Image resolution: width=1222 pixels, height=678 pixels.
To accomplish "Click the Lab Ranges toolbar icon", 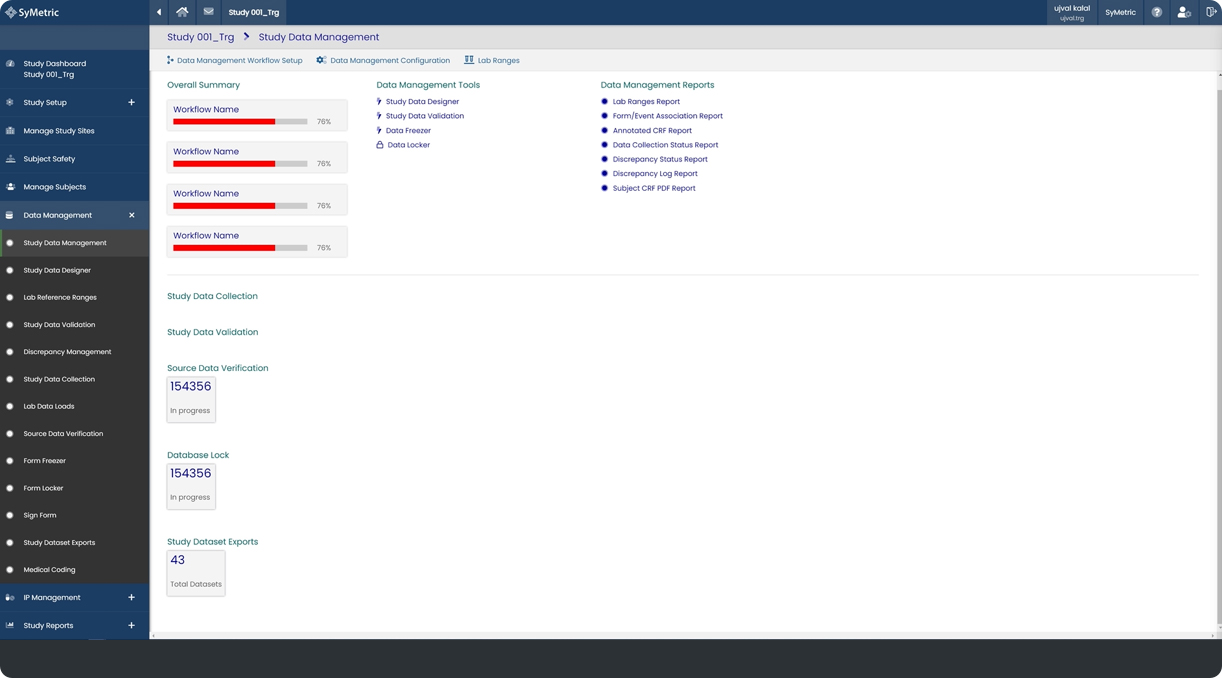I will (x=469, y=60).
